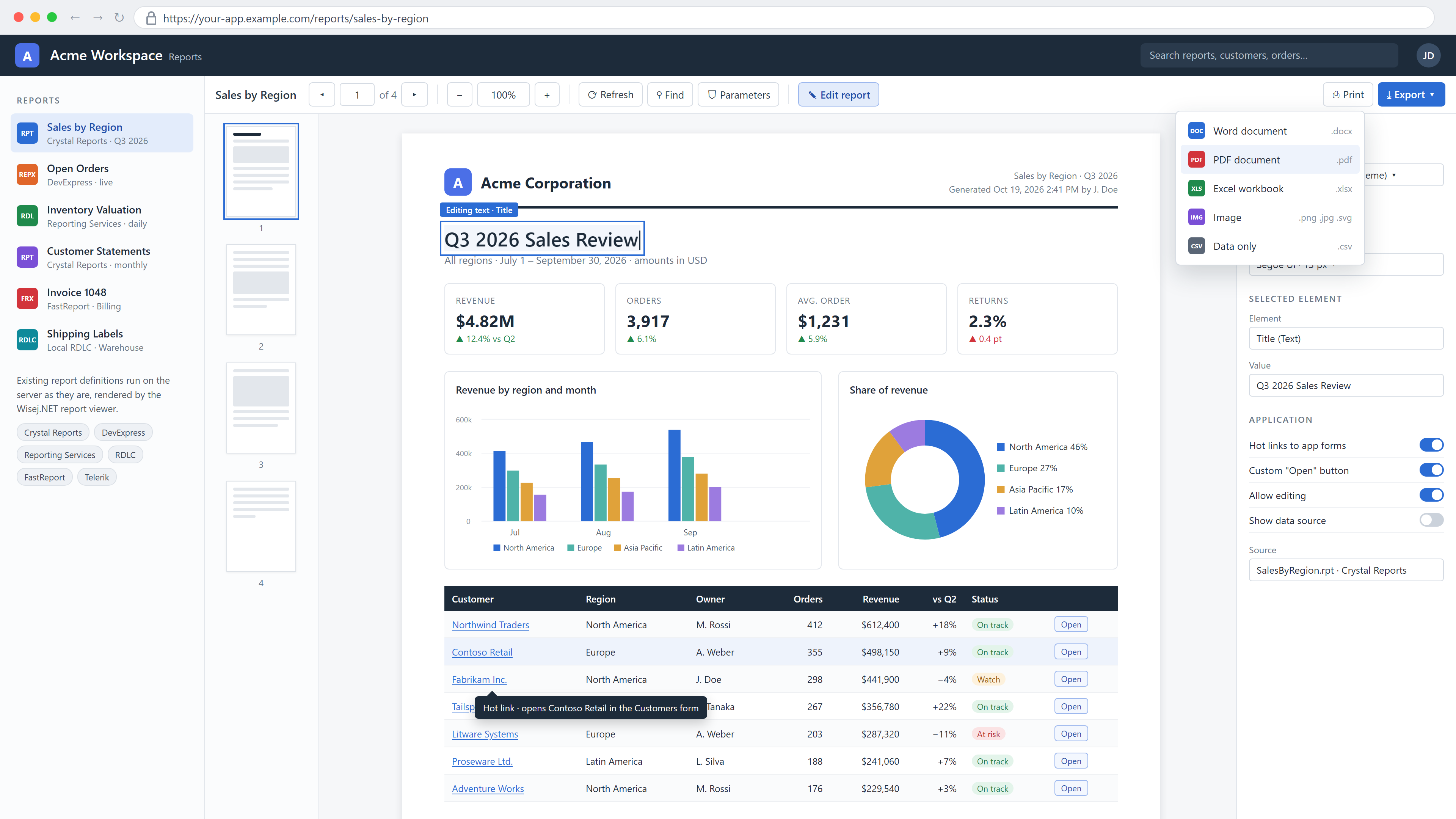Click the Crystal Reports tag chip
Image resolution: width=1456 pixels, height=819 pixels.
pos(53,432)
